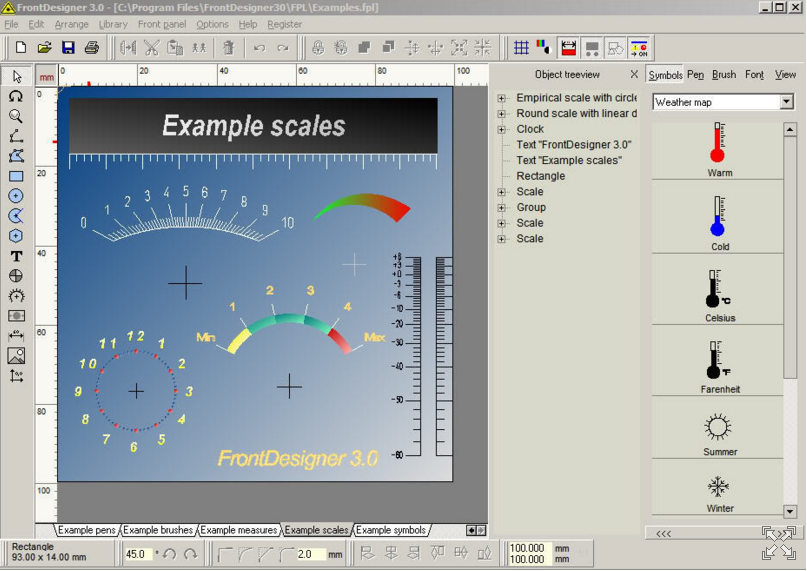
Task: Toggle the red ruler panel button
Action: tap(568, 47)
